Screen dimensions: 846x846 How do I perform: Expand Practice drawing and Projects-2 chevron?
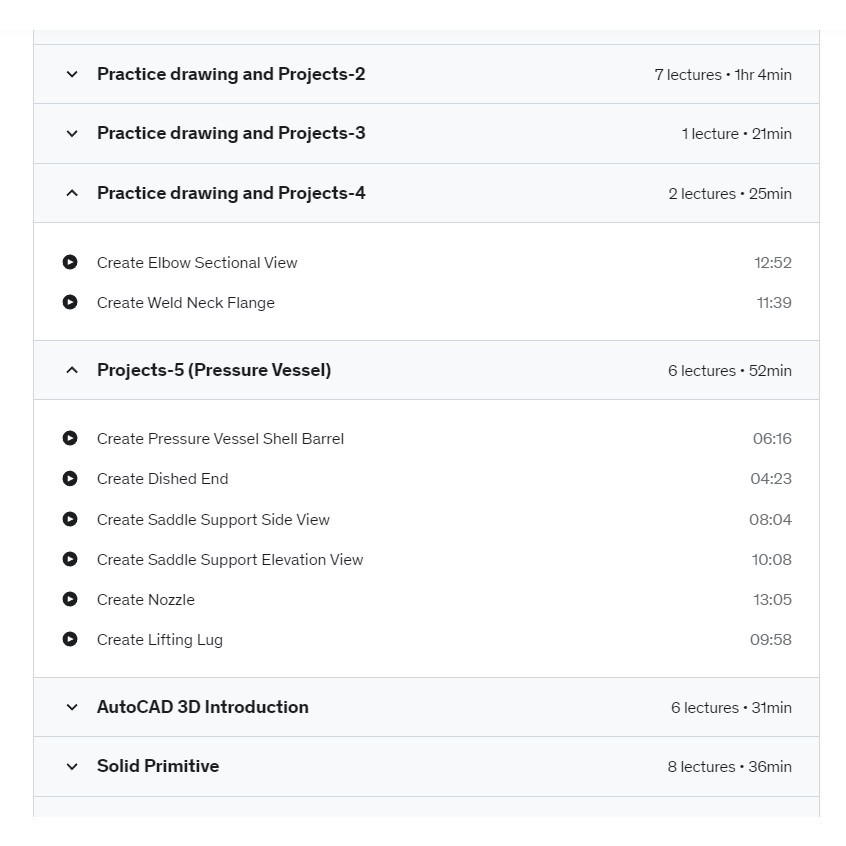tap(72, 74)
